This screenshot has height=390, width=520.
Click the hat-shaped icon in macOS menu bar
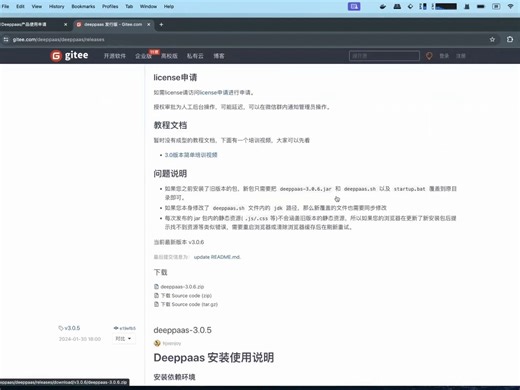(397, 6)
